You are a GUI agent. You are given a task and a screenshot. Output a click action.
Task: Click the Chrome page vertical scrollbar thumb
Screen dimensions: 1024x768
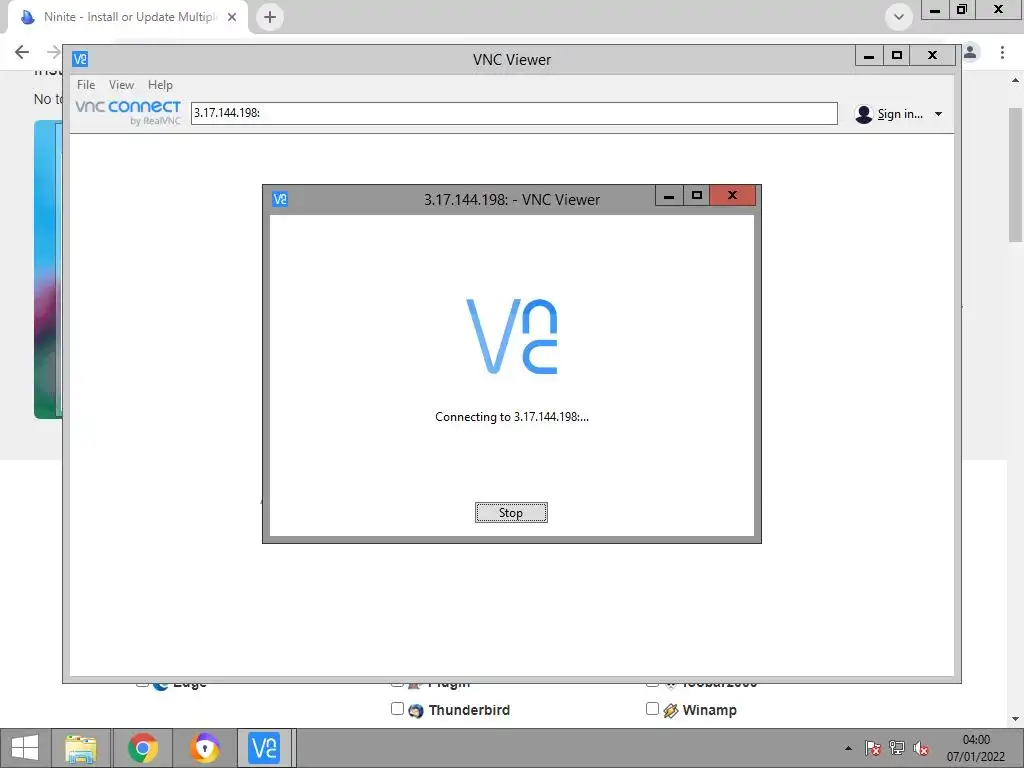(x=1015, y=174)
